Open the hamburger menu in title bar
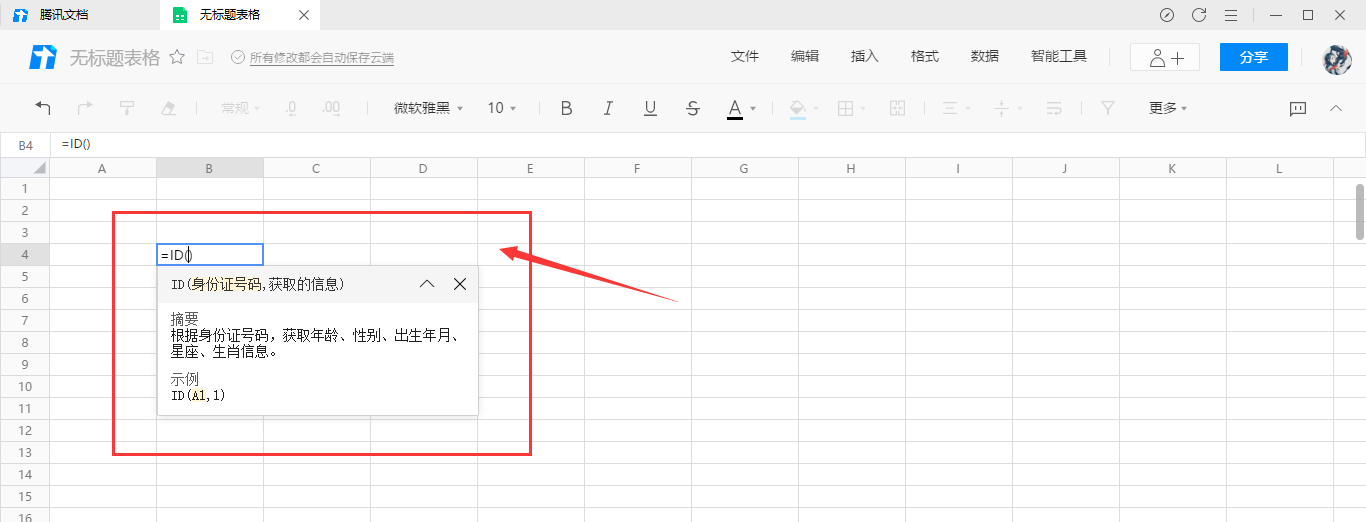 (1231, 15)
